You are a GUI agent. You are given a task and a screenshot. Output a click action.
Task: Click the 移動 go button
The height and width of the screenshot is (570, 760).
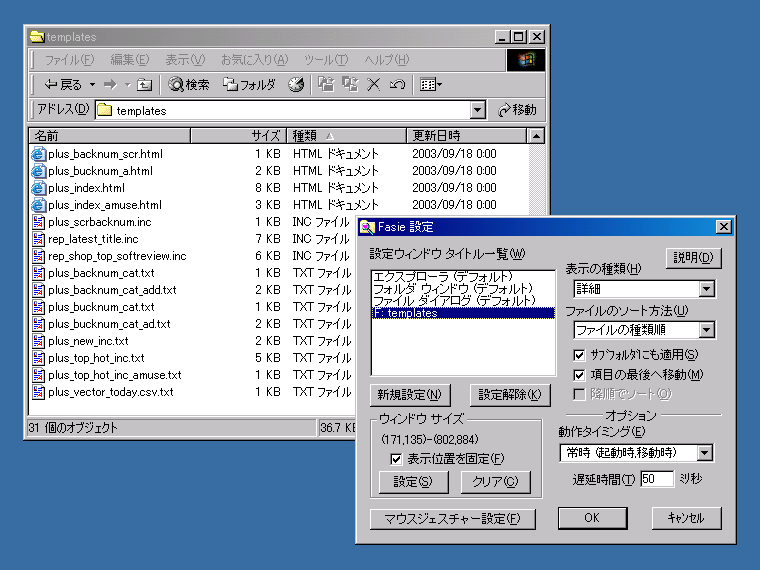(x=517, y=111)
